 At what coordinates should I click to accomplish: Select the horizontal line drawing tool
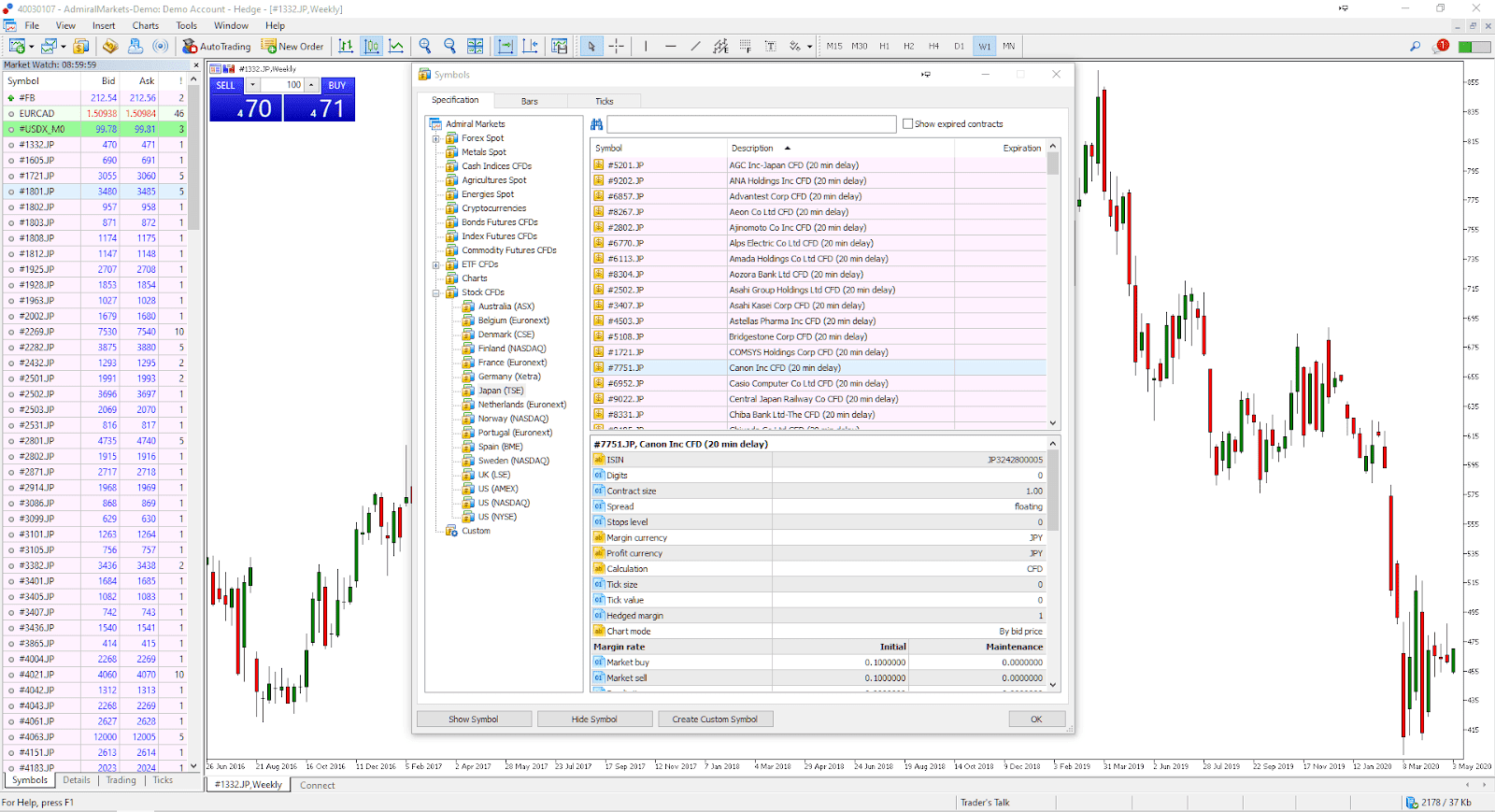670,46
